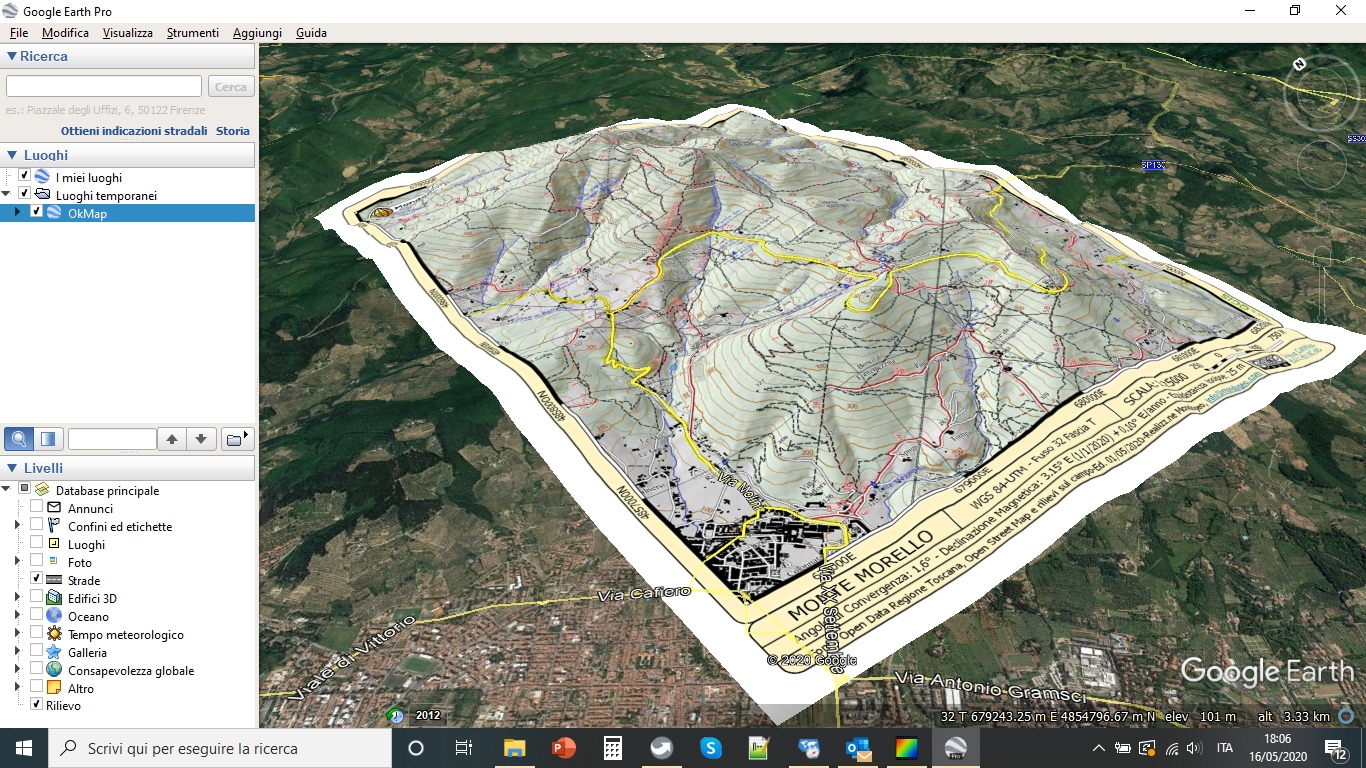Open File Explorer from the taskbar
This screenshot has height=768, width=1366.
(515, 748)
